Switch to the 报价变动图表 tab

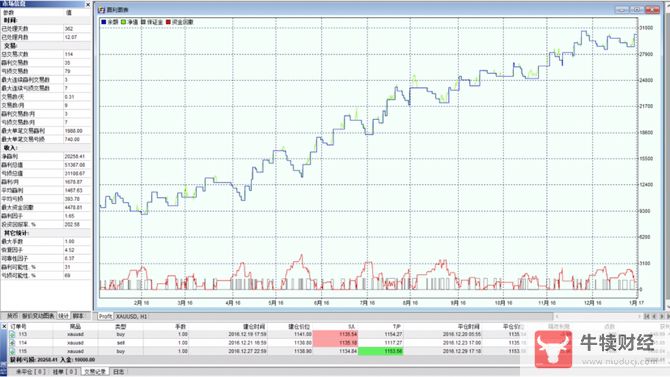38,316
